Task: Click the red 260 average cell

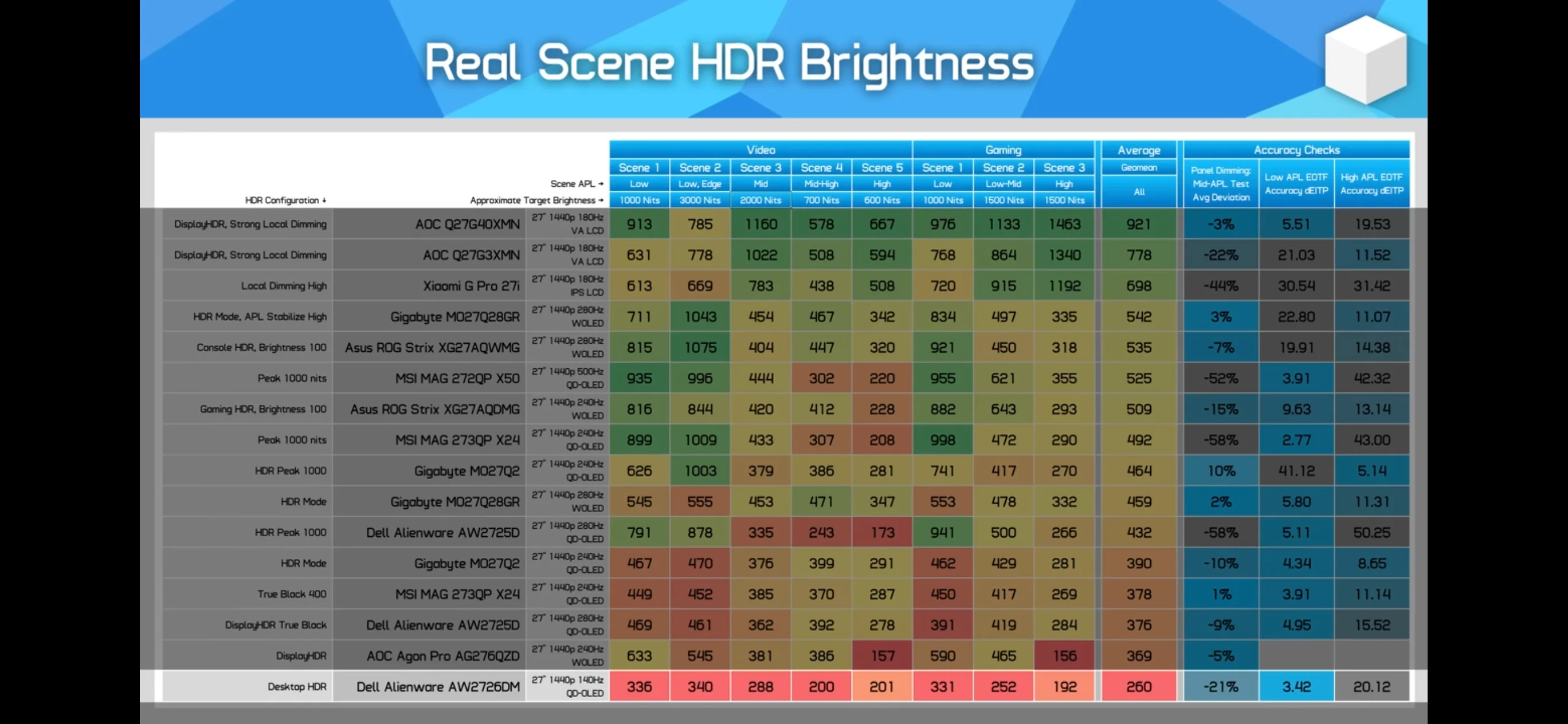Action: pos(1139,686)
